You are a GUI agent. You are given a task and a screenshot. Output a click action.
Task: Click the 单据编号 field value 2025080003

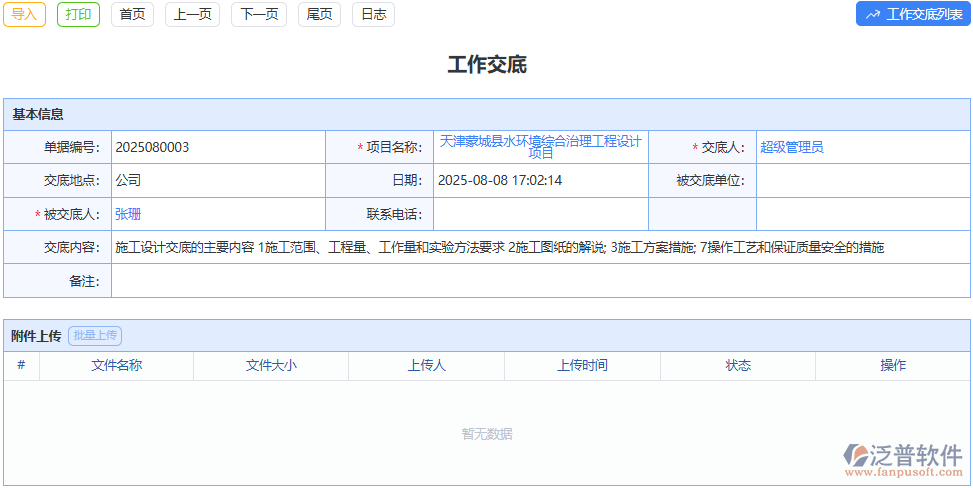pos(218,147)
